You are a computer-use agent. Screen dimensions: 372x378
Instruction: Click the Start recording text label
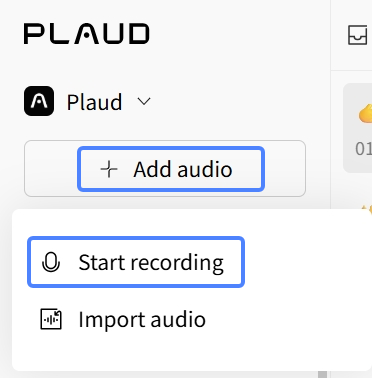coord(151,263)
